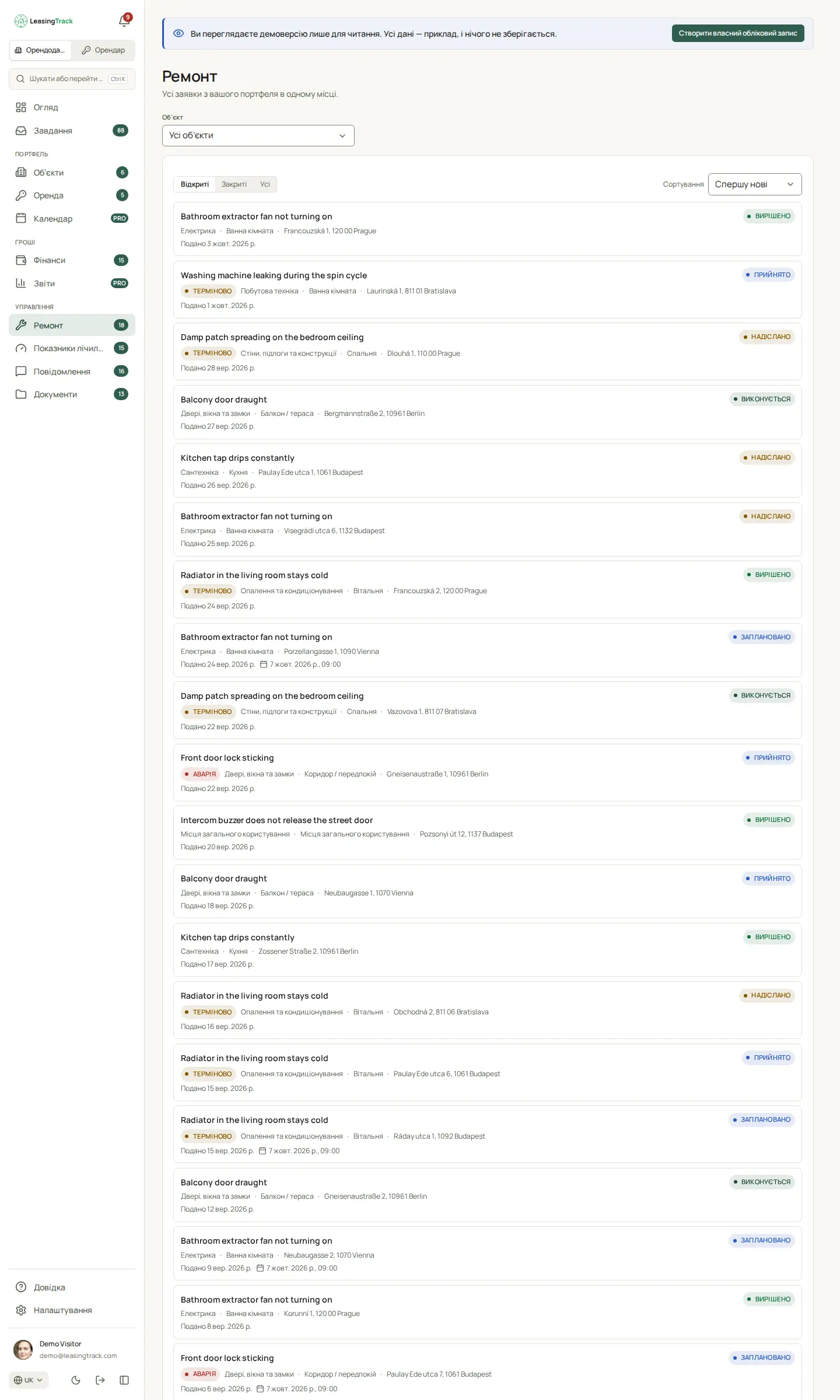Click ВИКОНУЄТЬСЯ status on Vazovova row
This screenshot has width=840, height=1400.
(762, 695)
